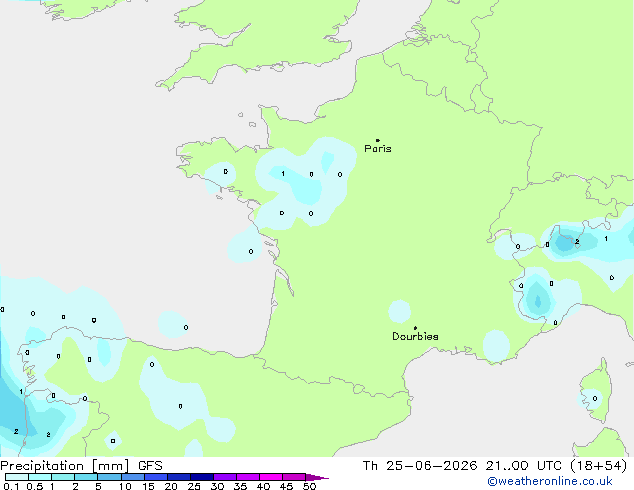
Task: Select the 5–10 mm legend color swatch
Action: (109, 477)
